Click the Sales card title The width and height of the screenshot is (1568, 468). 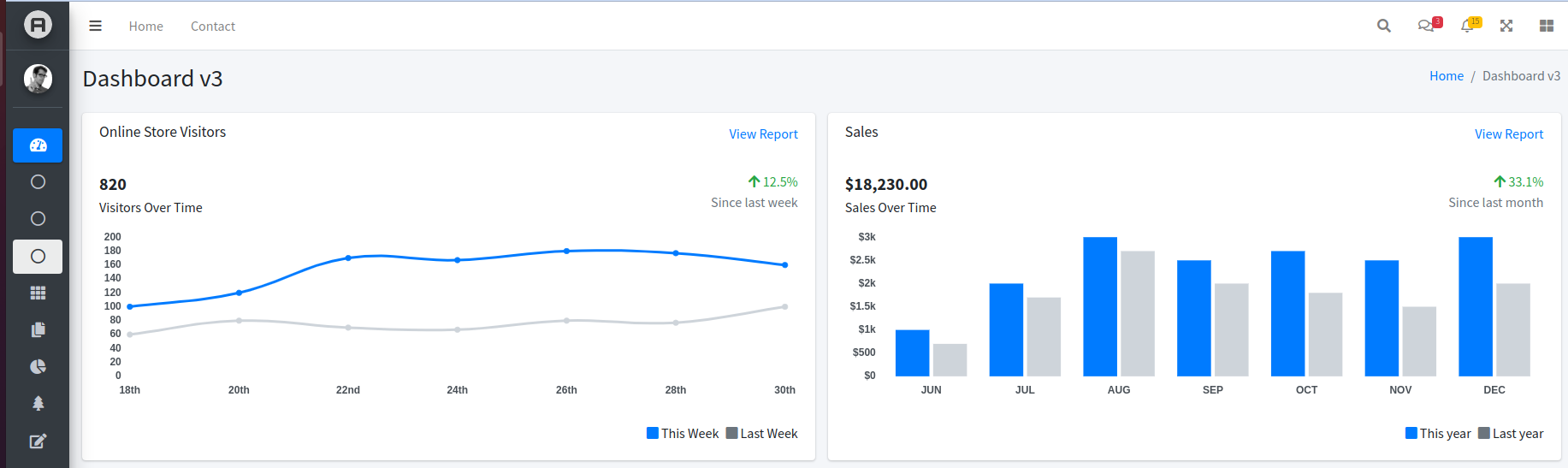(861, 132)
